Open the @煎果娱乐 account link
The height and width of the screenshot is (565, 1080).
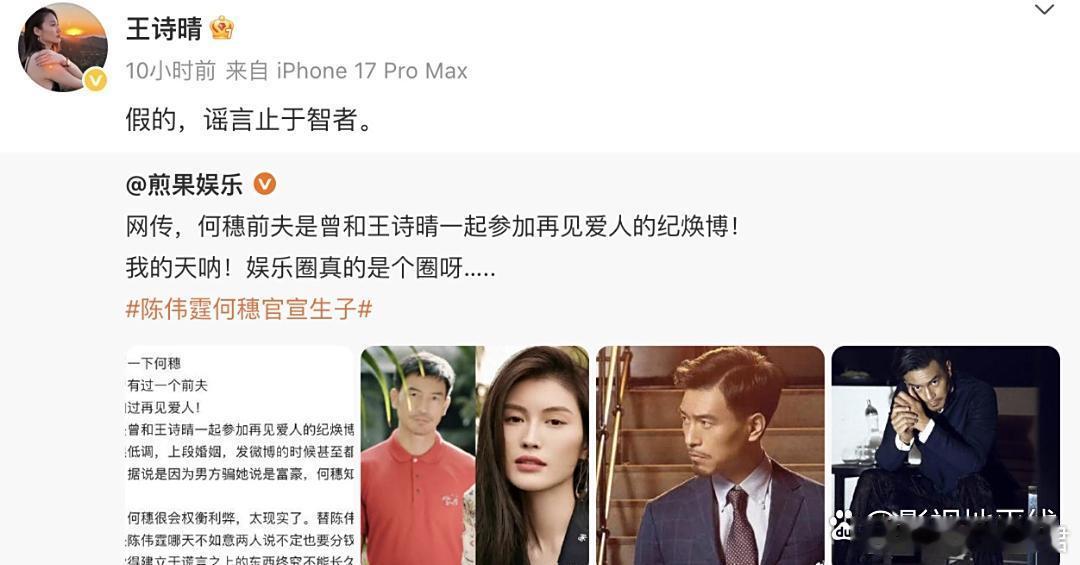pyautogui.click(x=184, y=185)
